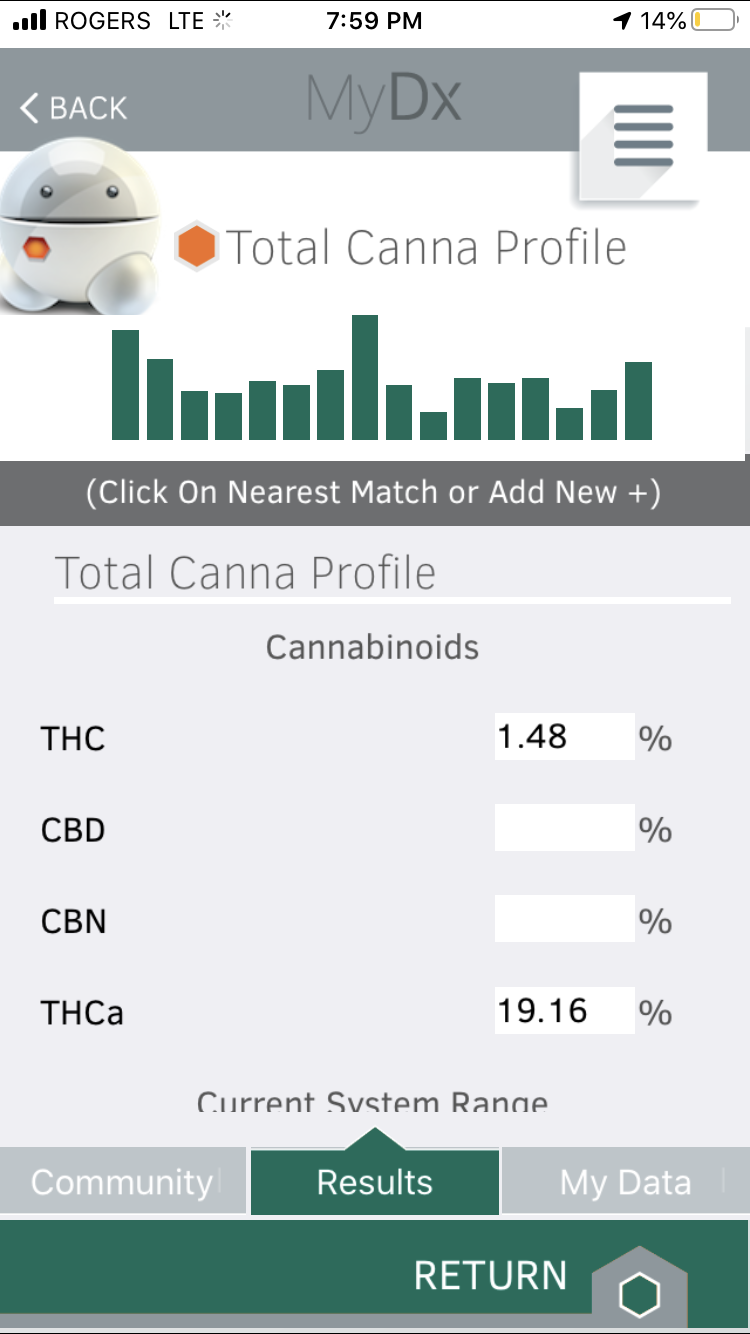
Task: Select the empty CBD percentage field
Action: [x=564, y=828]
